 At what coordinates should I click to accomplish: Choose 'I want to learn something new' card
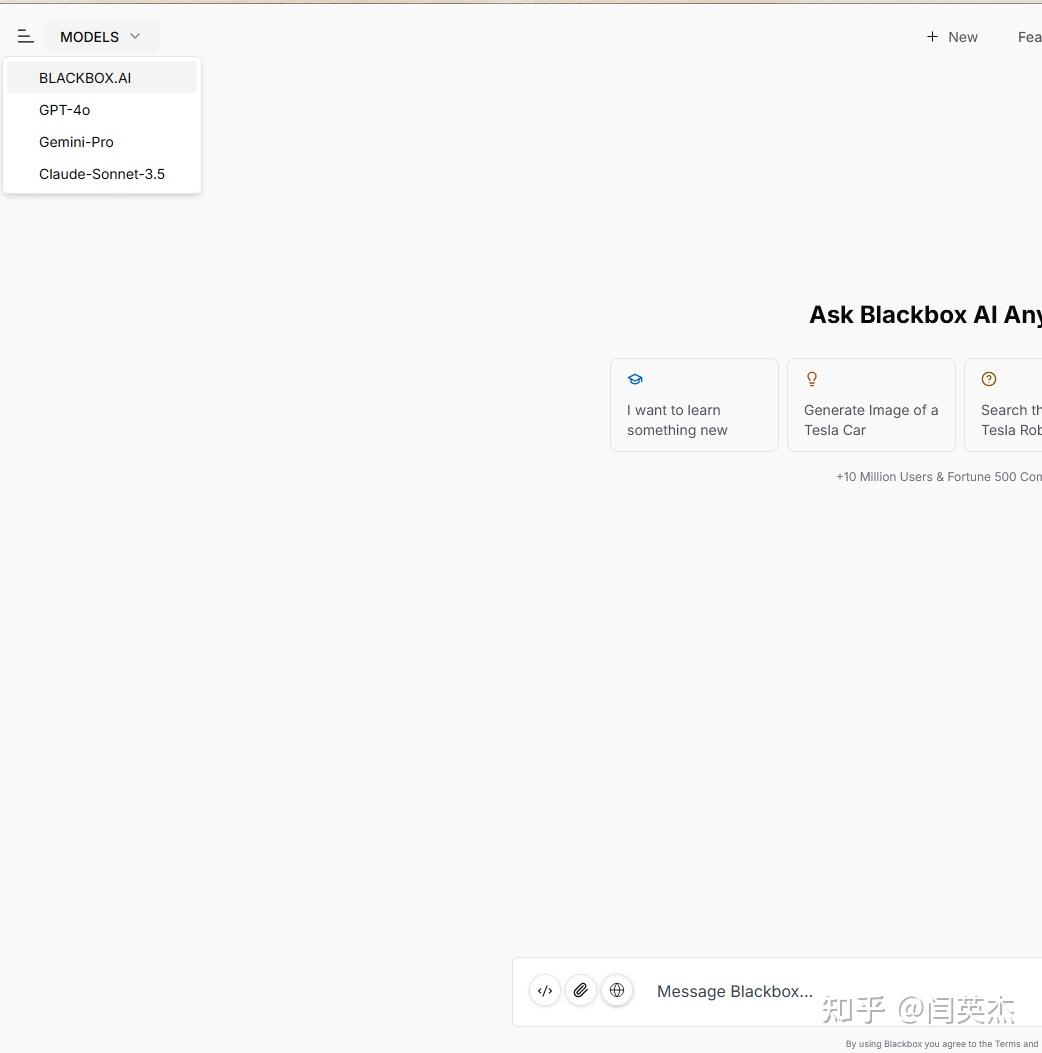tap(694, 405)
